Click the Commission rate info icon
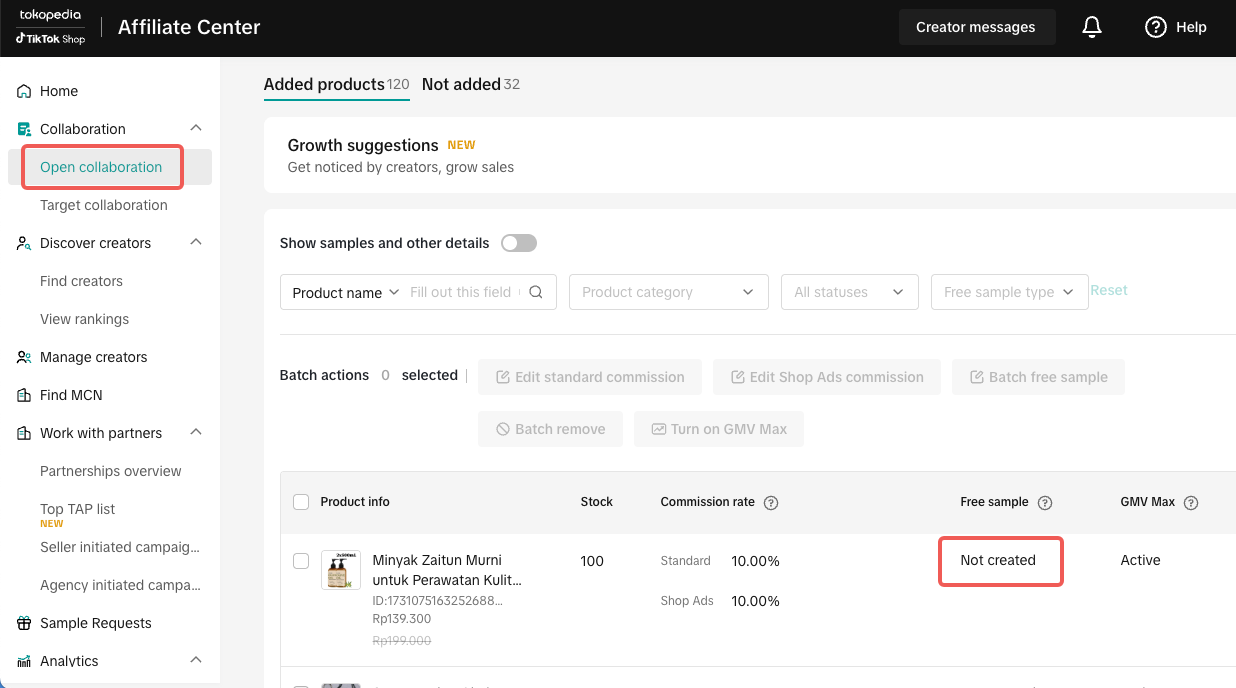1236x688 pixels. [771, 503]
